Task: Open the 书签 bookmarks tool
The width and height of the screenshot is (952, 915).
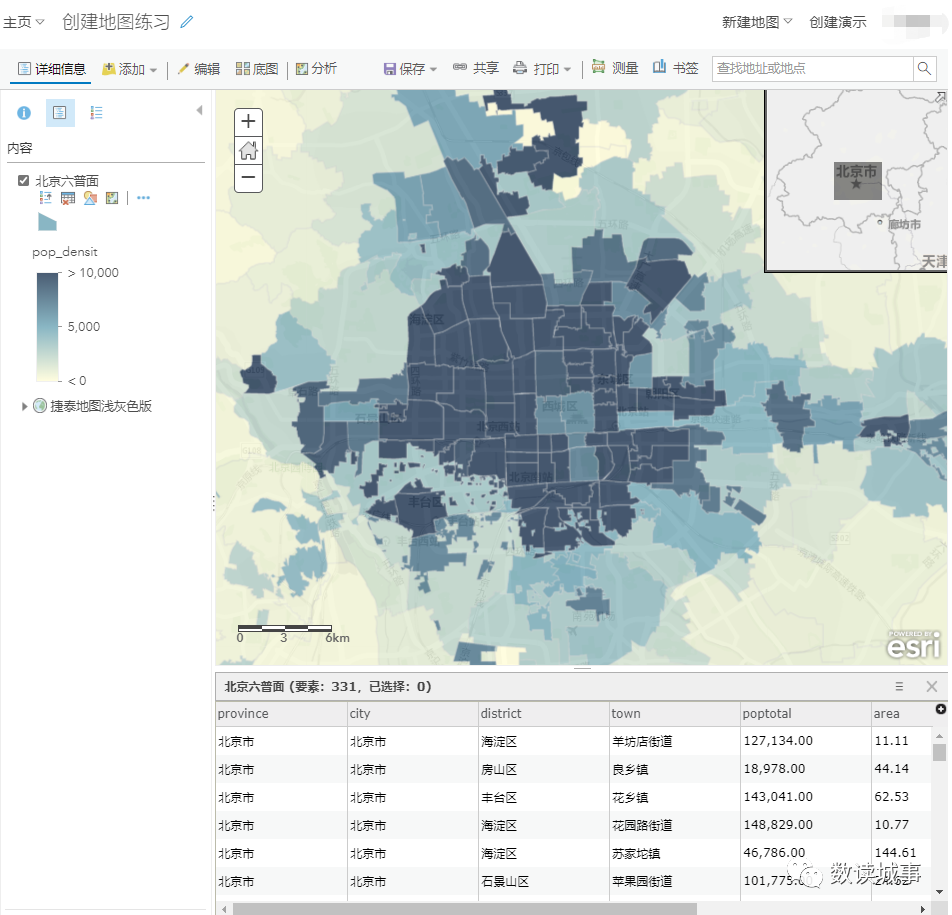Action: pos(676,68)
